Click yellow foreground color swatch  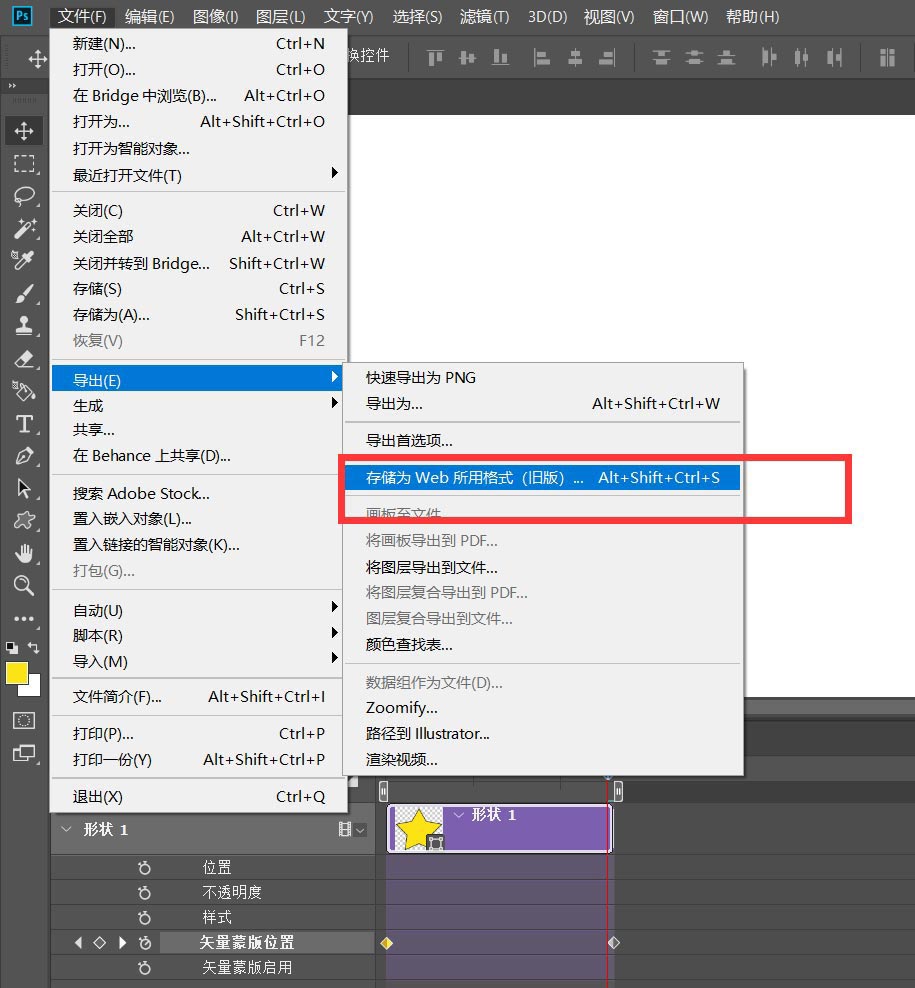coord(16,673)
